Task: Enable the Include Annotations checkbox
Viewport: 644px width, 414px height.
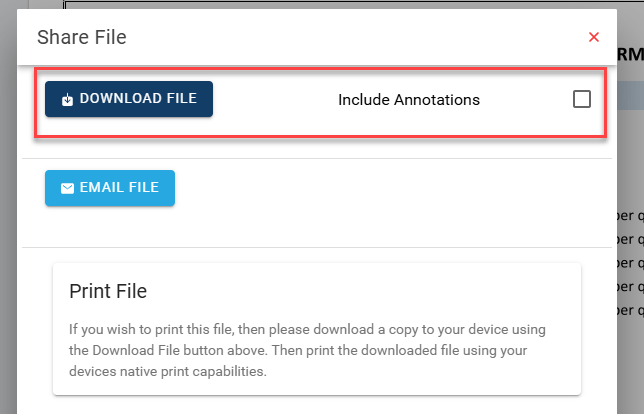Action: coord(582,99)
